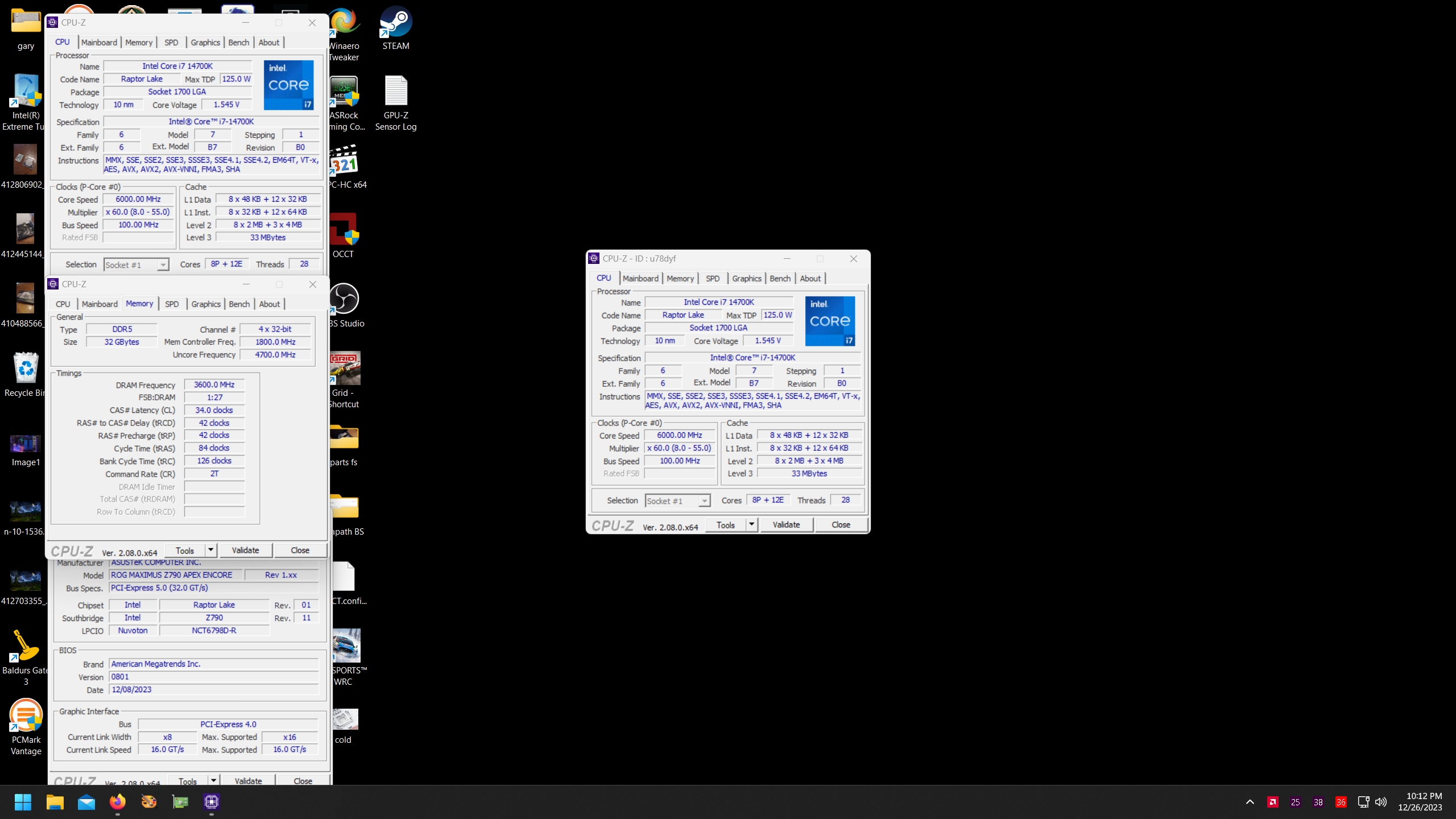Open Windows Start menu
This screenshot has width=1456, height=819.
click(x=23, y=802)
